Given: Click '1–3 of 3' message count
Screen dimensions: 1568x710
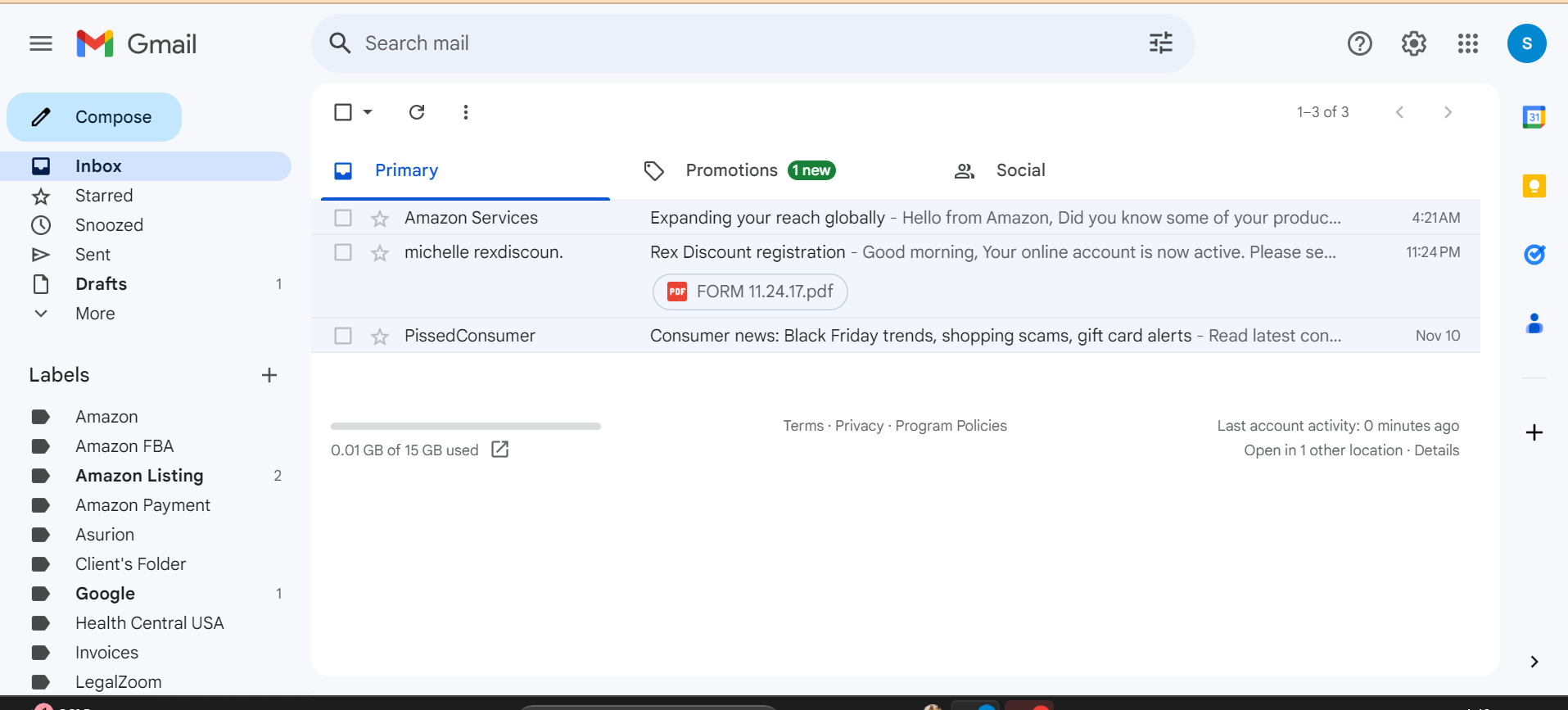Looking at the screenshot, I should (1322, 112).
